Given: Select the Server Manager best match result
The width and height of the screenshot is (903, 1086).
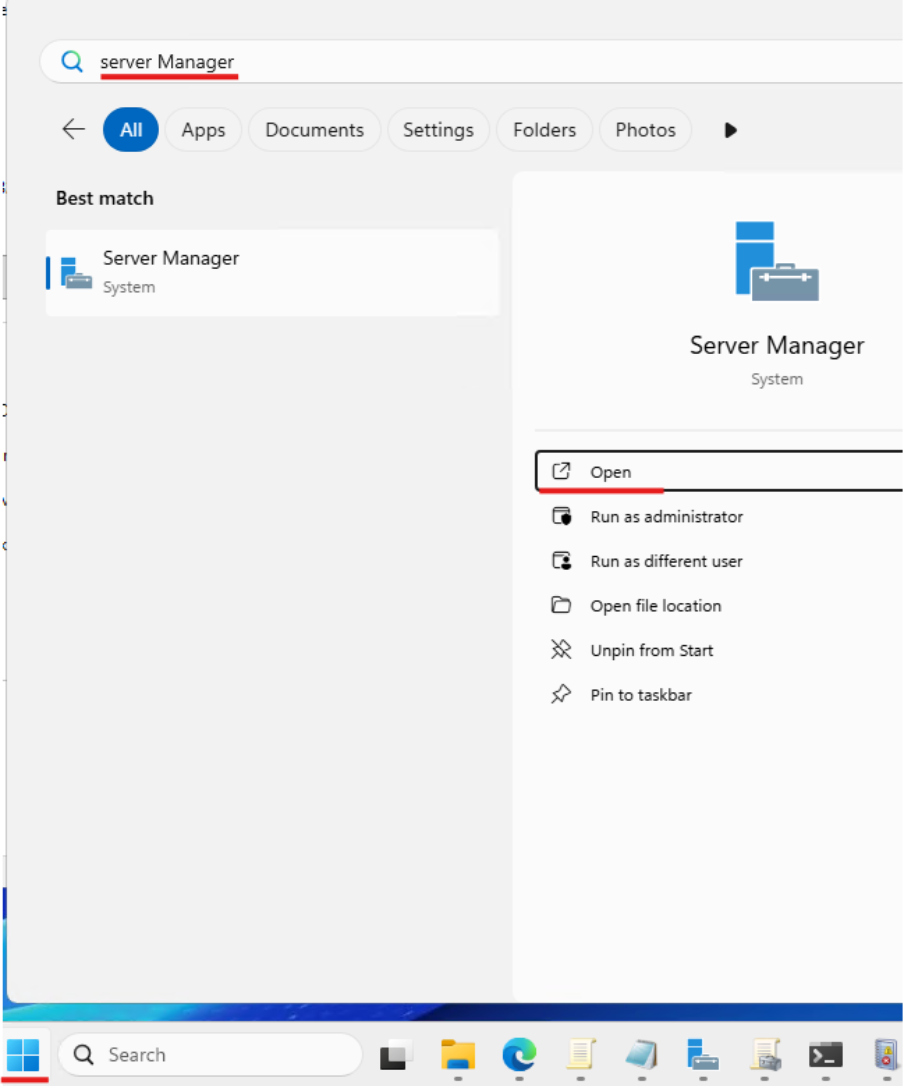Looking at the screenshot, I should pyautogui.click(x=271, y=271).
